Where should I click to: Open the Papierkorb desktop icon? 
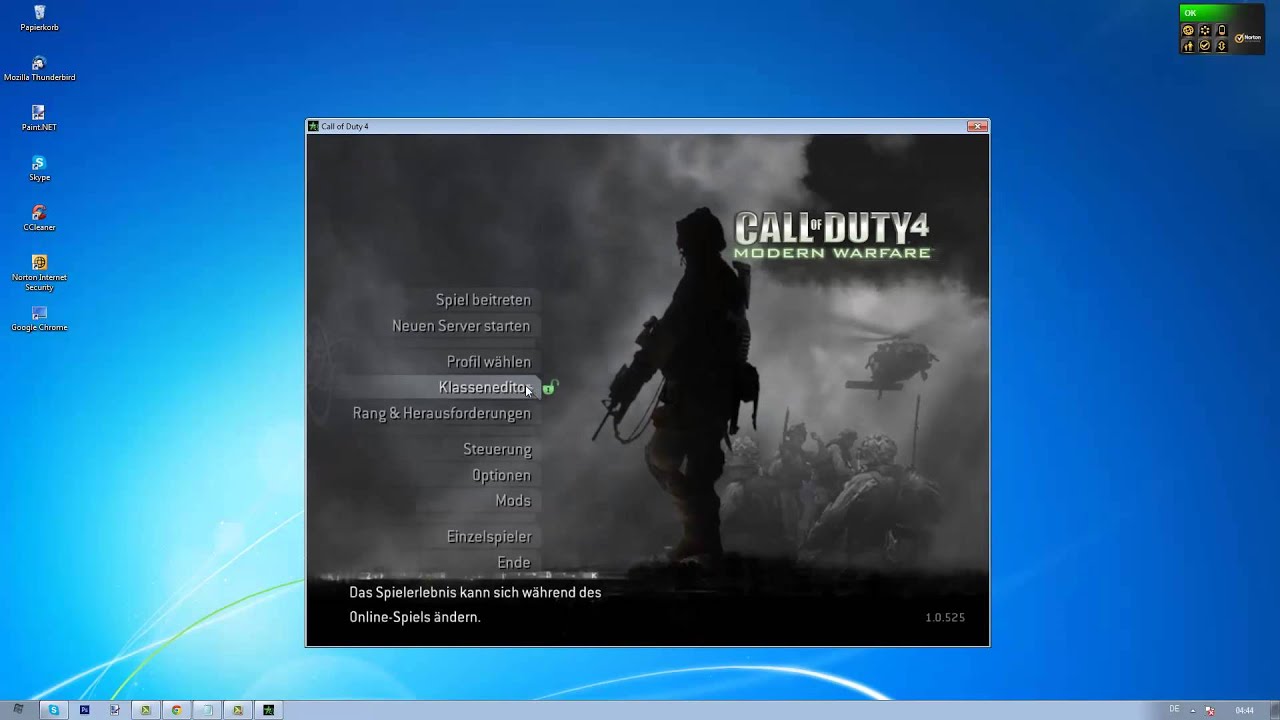pos(39,18)
